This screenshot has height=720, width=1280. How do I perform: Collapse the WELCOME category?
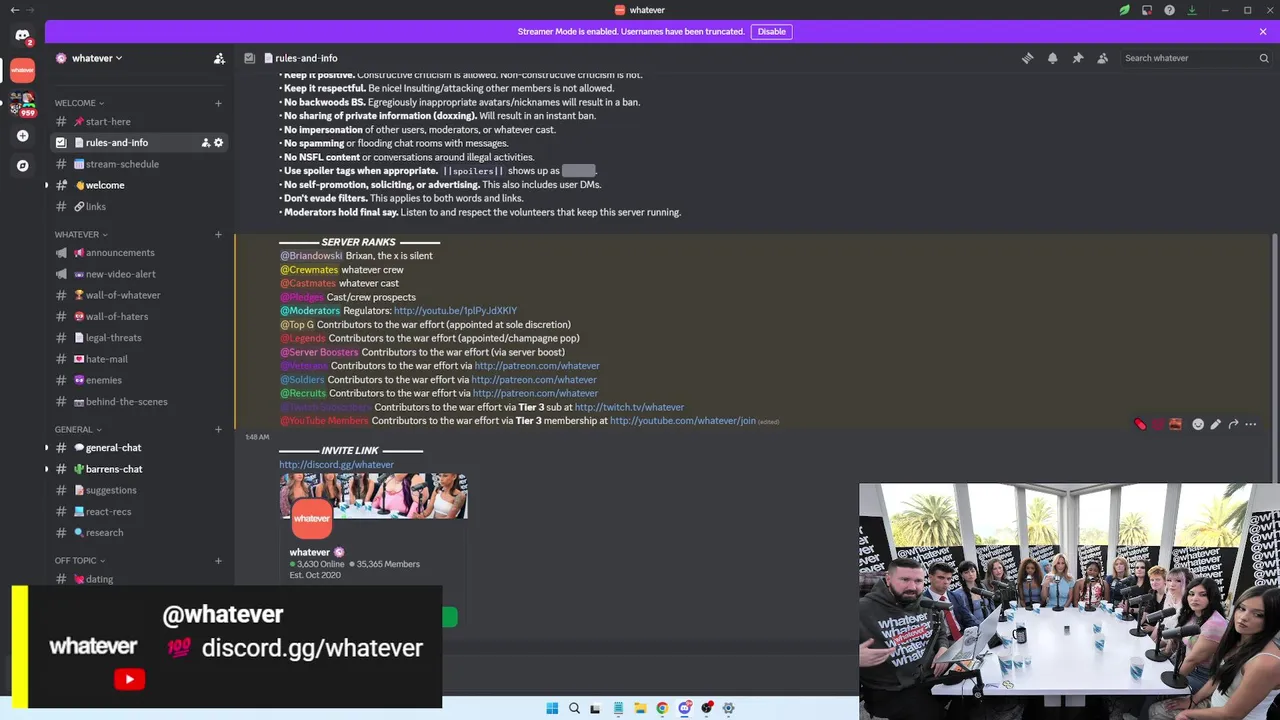(x=79, y=103)
